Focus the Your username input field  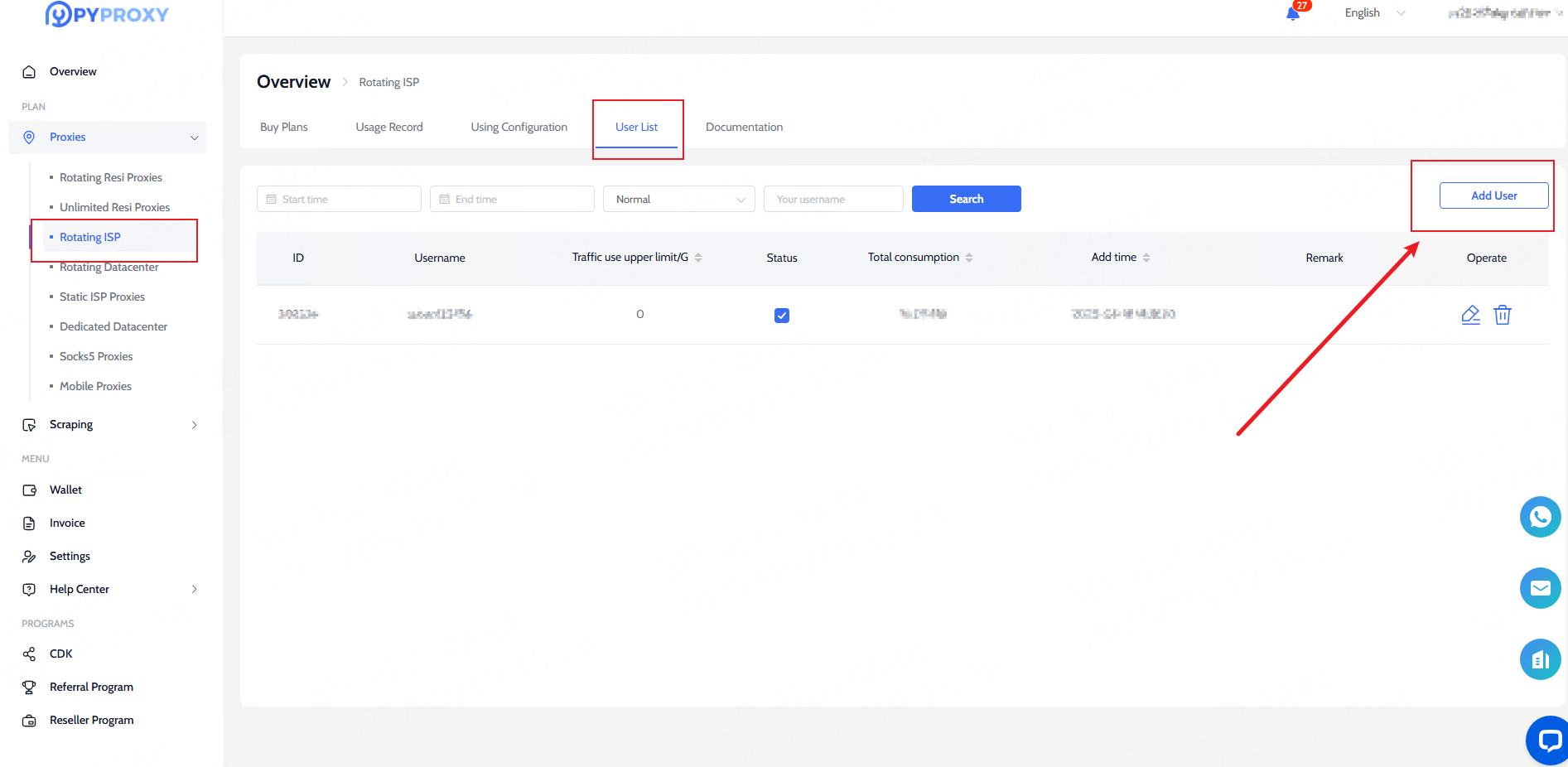coord(832,200)
